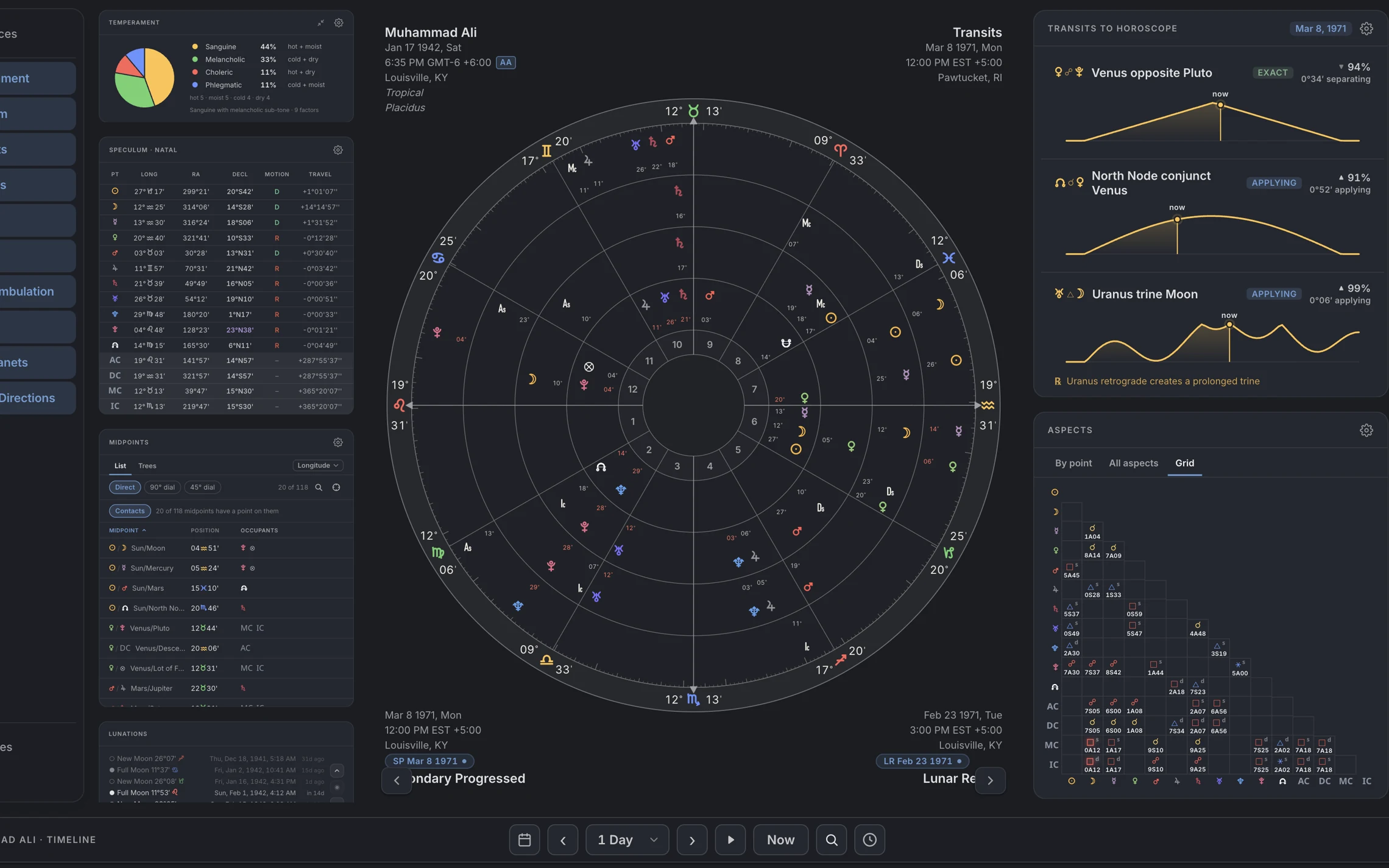
Task: Open Midpoints panel settings gear
Action: pos(338,442)
